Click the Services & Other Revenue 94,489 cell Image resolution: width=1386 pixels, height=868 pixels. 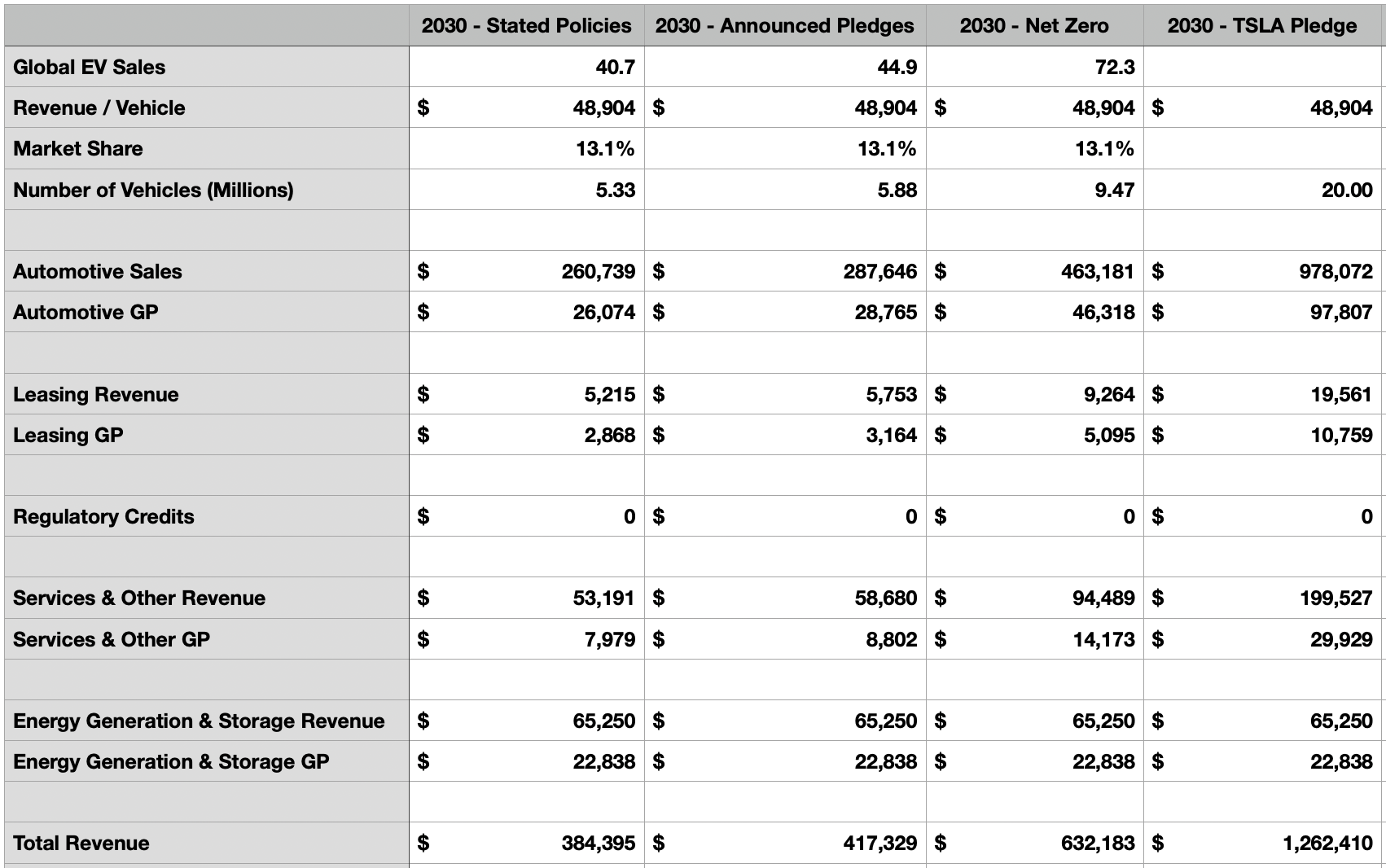[x=1034, y=598]
